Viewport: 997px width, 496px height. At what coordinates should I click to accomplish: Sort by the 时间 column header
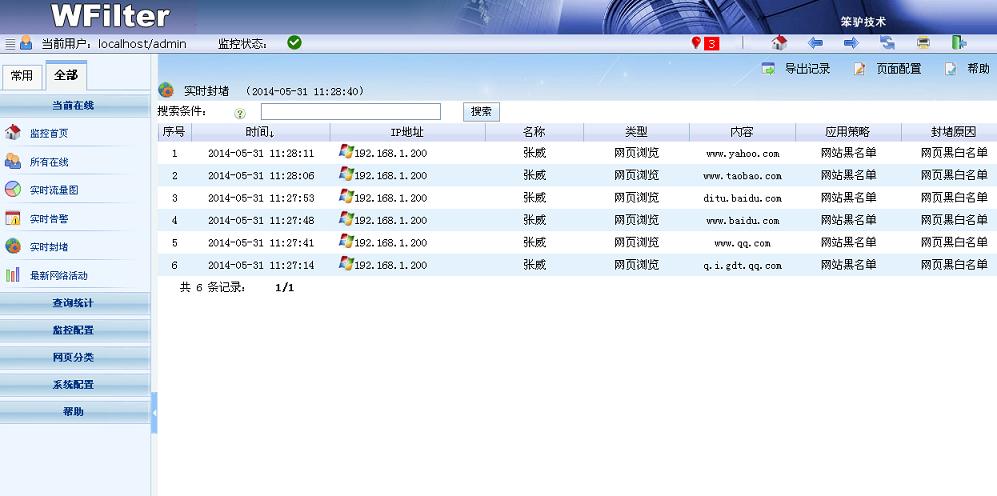[x=260, y=132]
